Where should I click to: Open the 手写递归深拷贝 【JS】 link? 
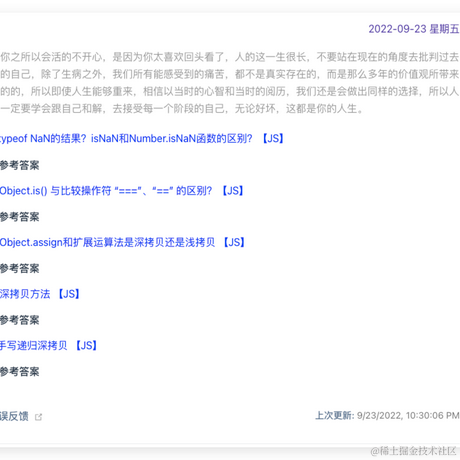(x=48, y=346)
